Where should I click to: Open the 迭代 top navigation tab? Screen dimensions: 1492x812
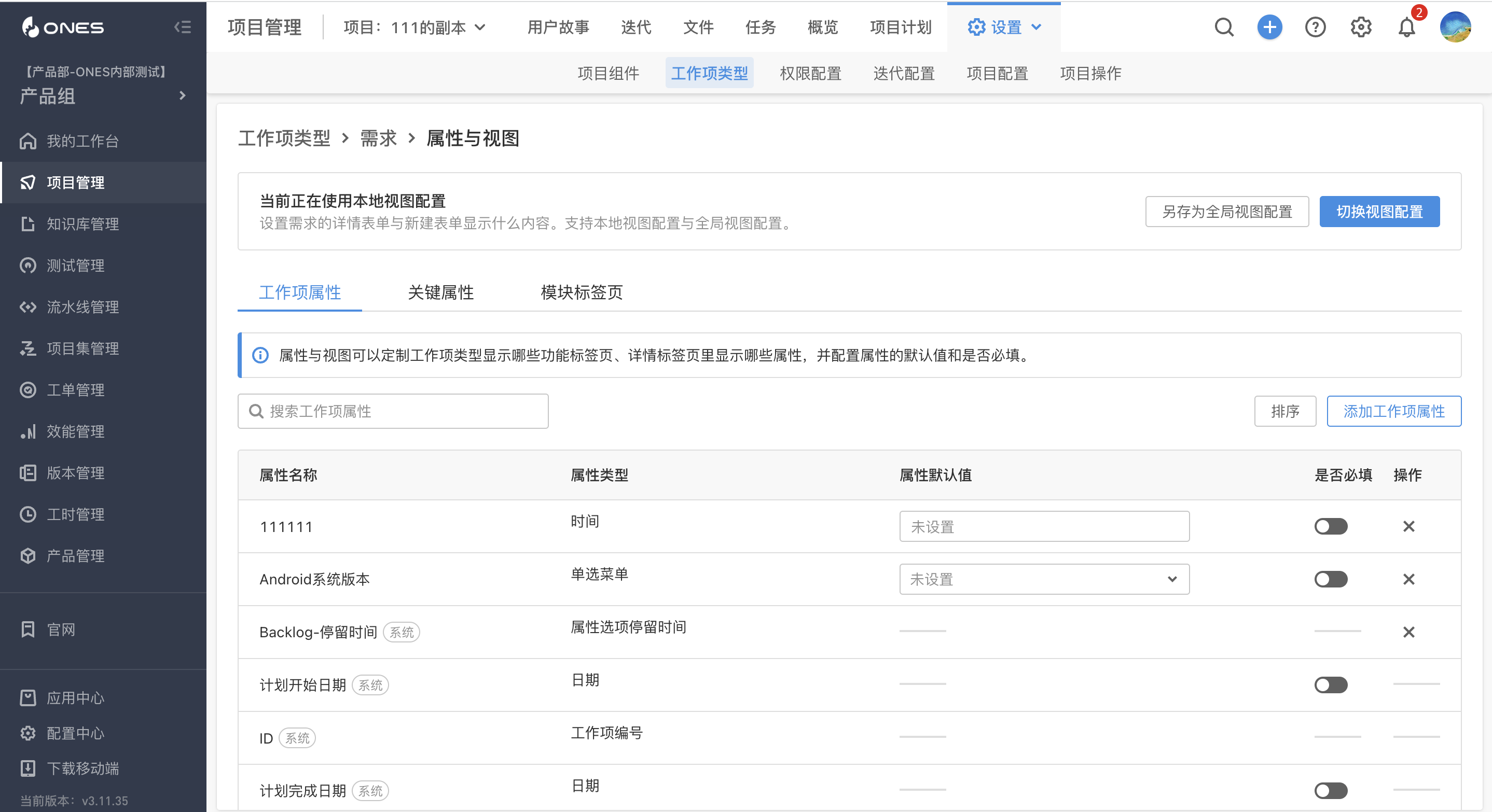(636, 27)
